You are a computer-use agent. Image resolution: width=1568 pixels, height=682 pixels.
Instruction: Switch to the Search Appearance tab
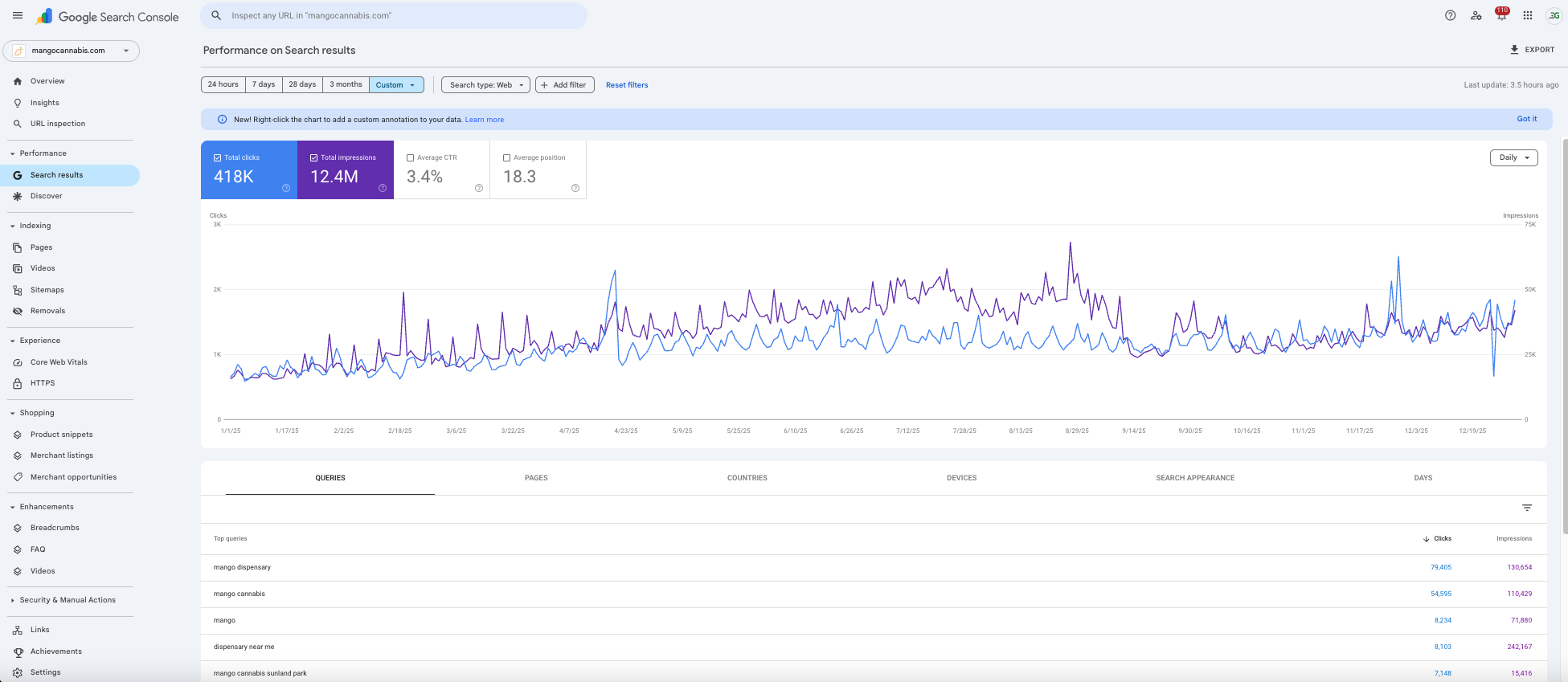[1195, 478]
